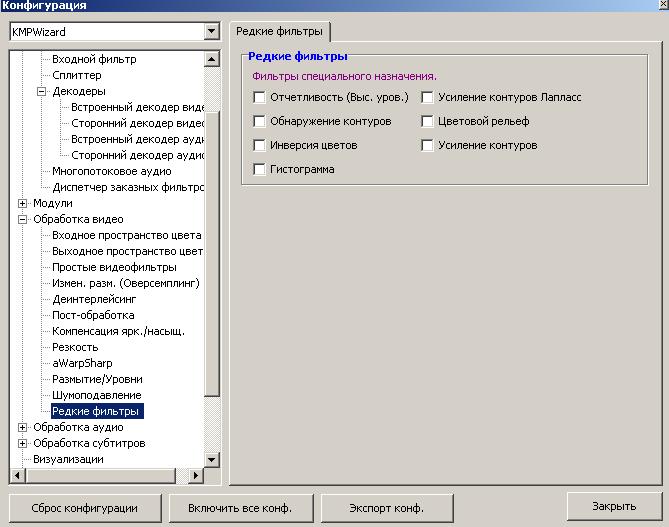Expand the Обработка аудио node

tap(23, 427)
